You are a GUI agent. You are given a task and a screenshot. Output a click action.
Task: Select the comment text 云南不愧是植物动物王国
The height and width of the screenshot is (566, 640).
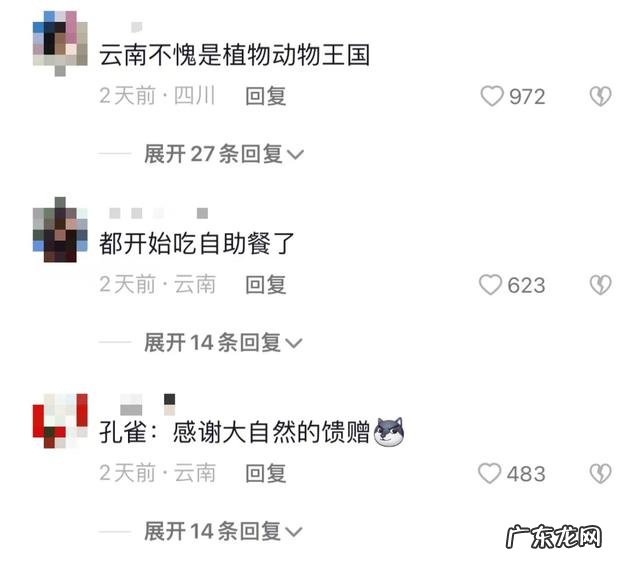(235, 55)
